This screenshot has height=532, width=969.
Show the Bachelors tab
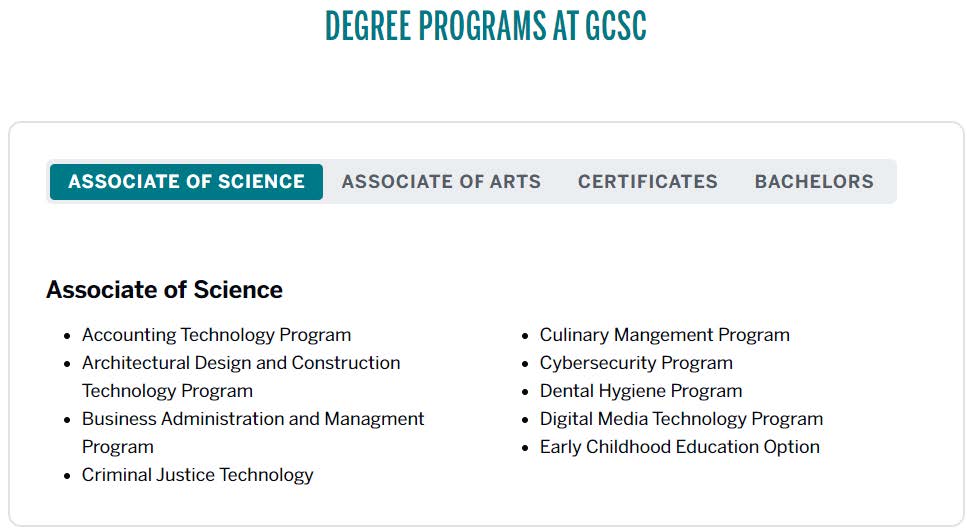814,182
